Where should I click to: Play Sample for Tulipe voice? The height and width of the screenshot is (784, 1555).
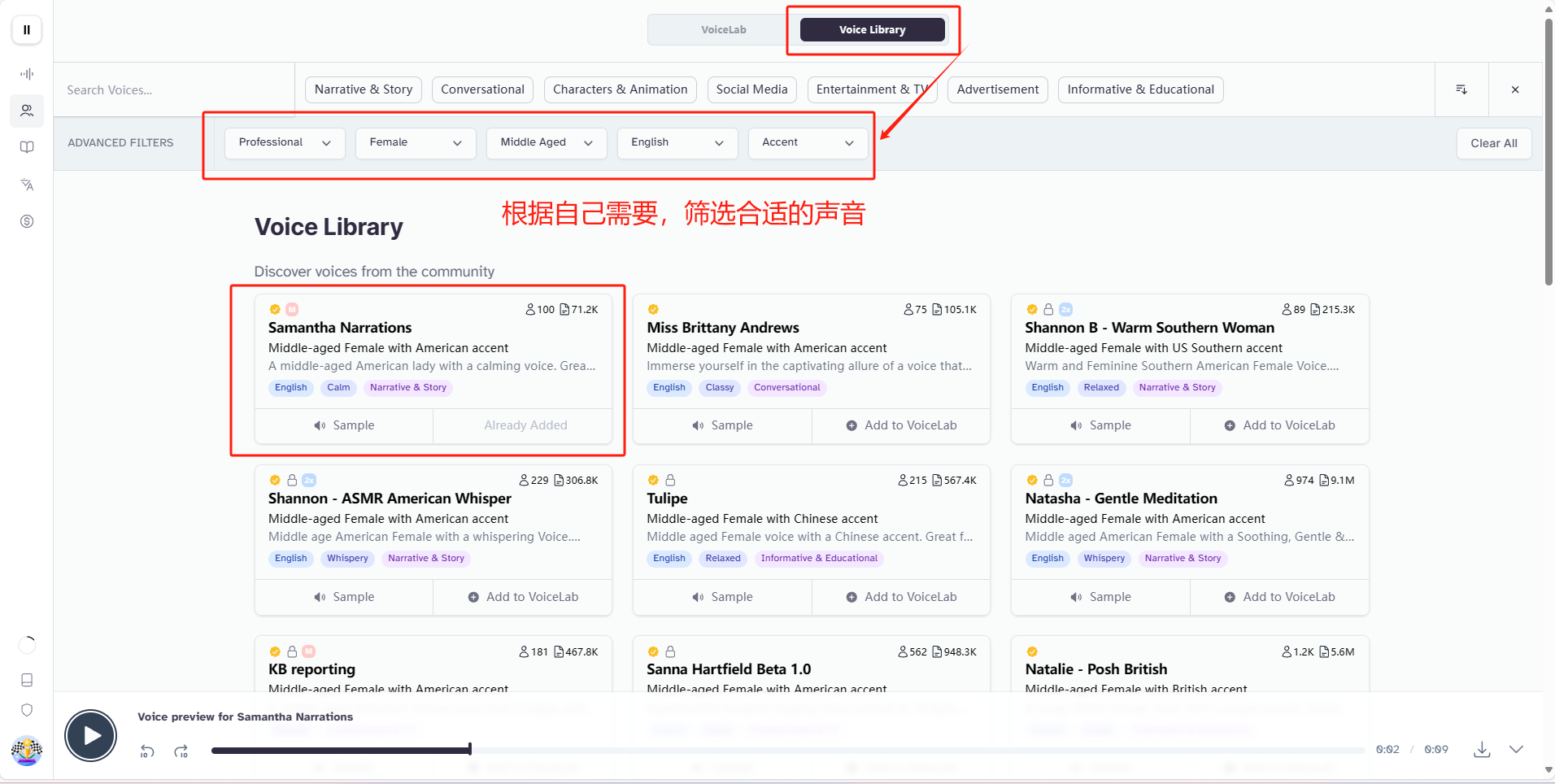[x=722, y=597]
